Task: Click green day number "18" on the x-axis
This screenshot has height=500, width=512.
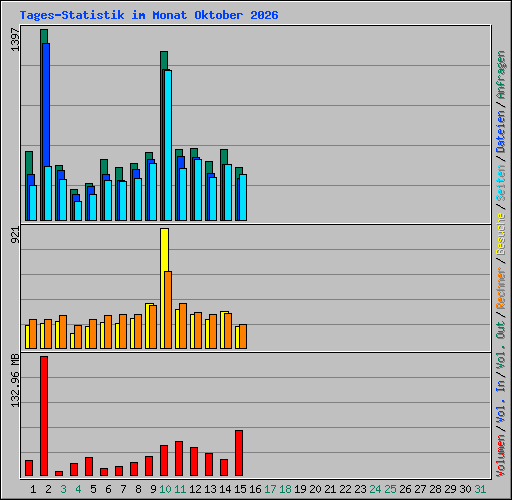Action: click(285, 489)
